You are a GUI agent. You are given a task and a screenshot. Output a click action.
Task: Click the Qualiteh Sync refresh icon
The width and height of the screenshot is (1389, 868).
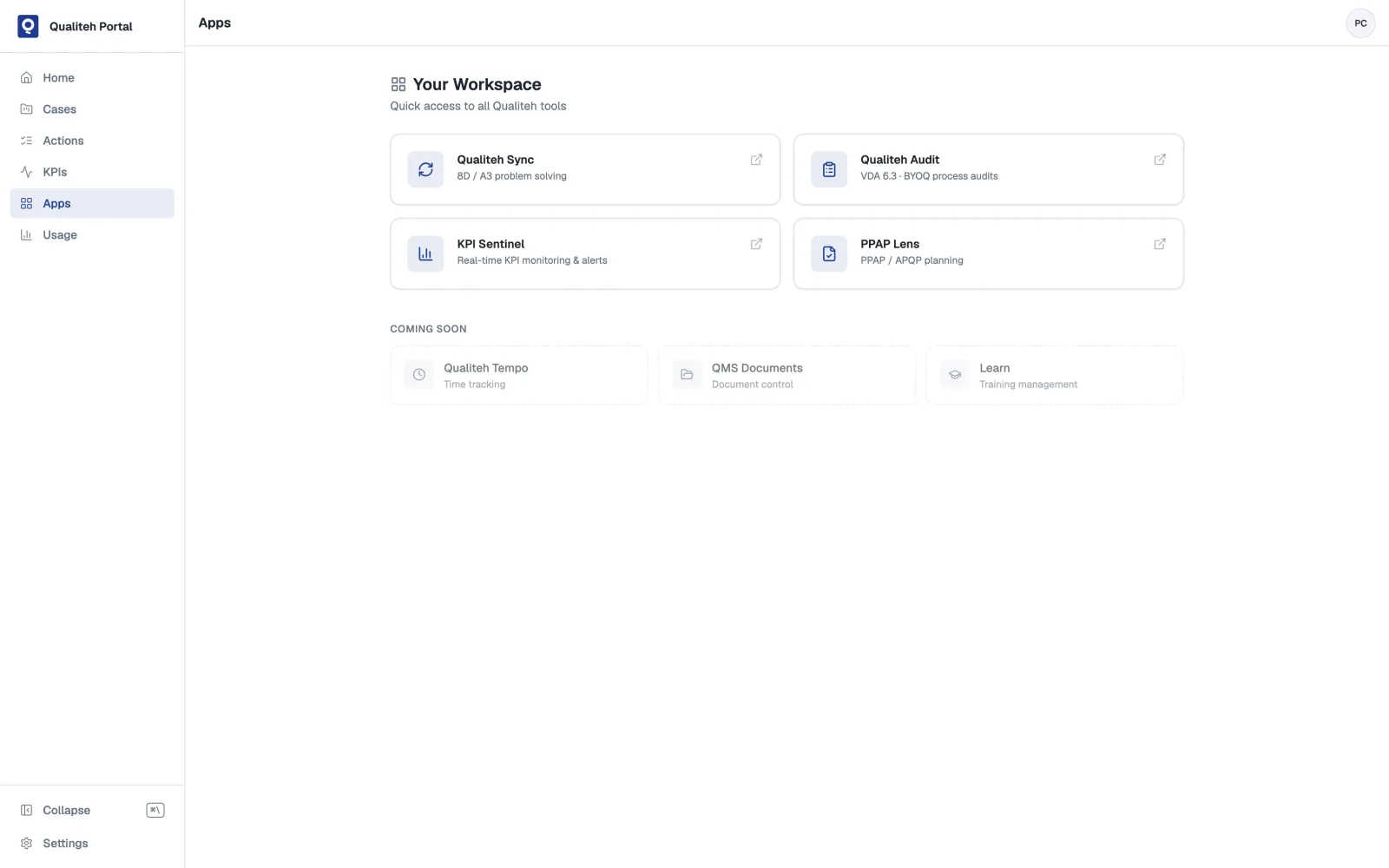(425, 169)
